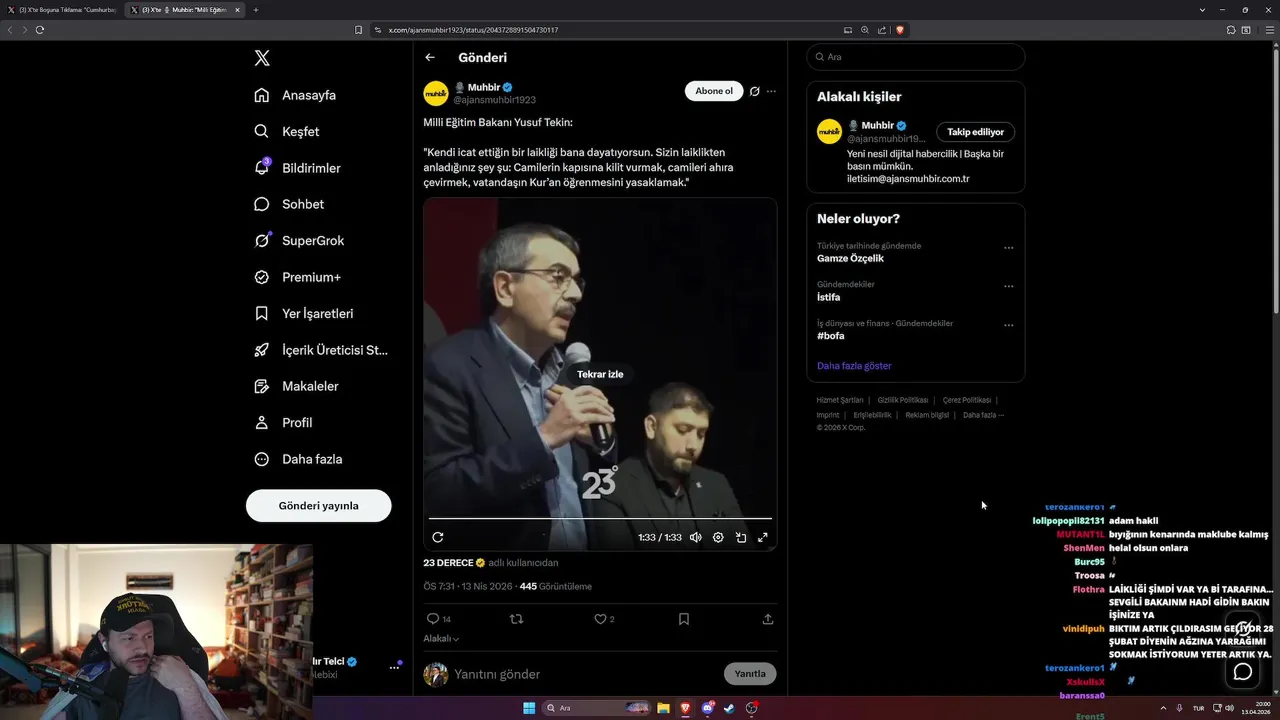Click bookmark icon near address bar

pyautogui.click(x=359, y=30)
